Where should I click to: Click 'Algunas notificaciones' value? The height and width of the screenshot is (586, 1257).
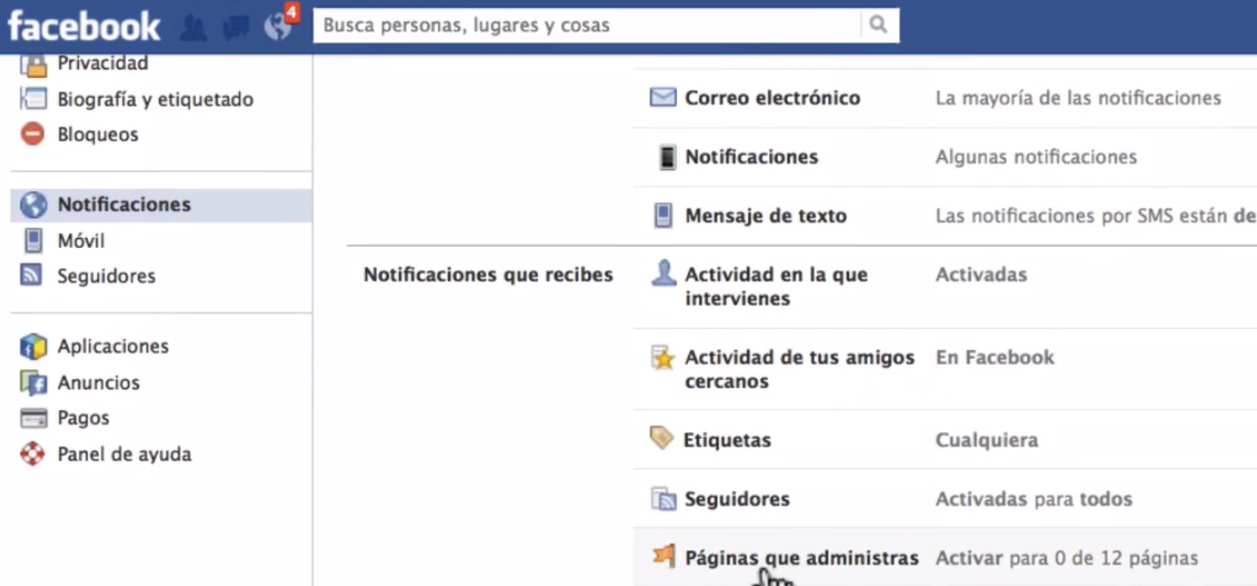pos(1036,157)
